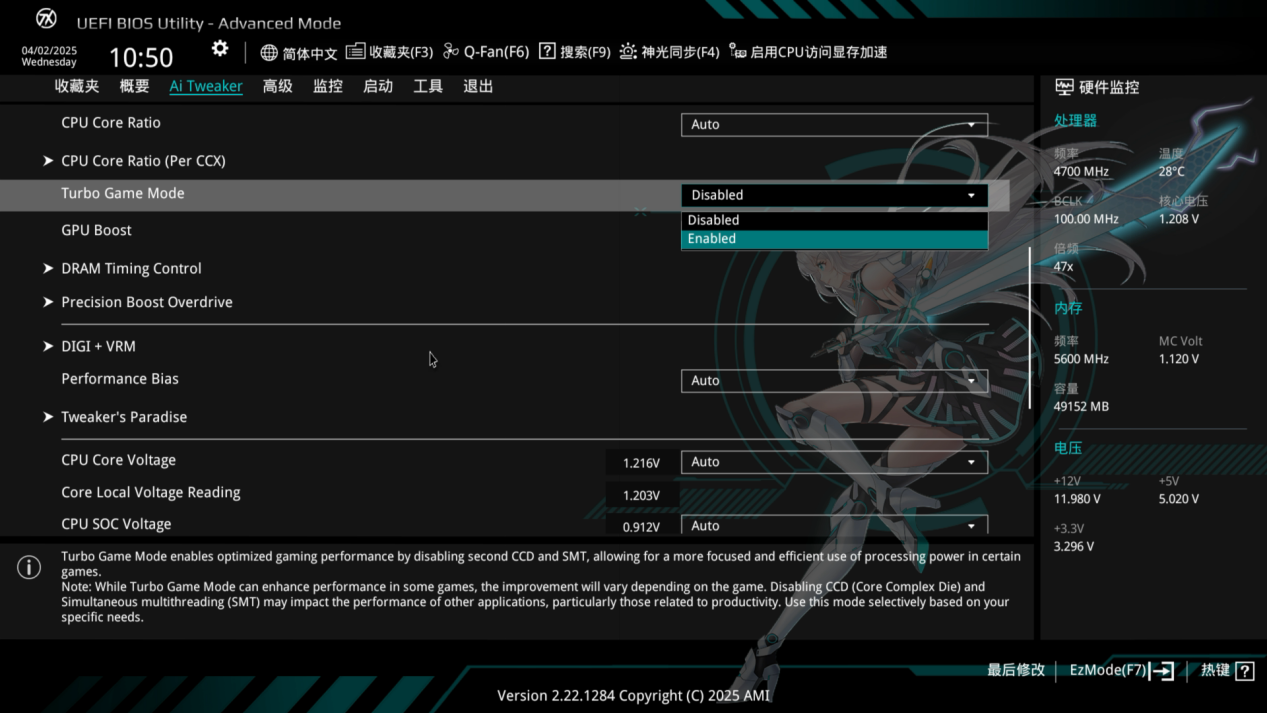
Task: Expand DRAM Timing Control settings
Action: pyautogui.click(x=131, y=268)
